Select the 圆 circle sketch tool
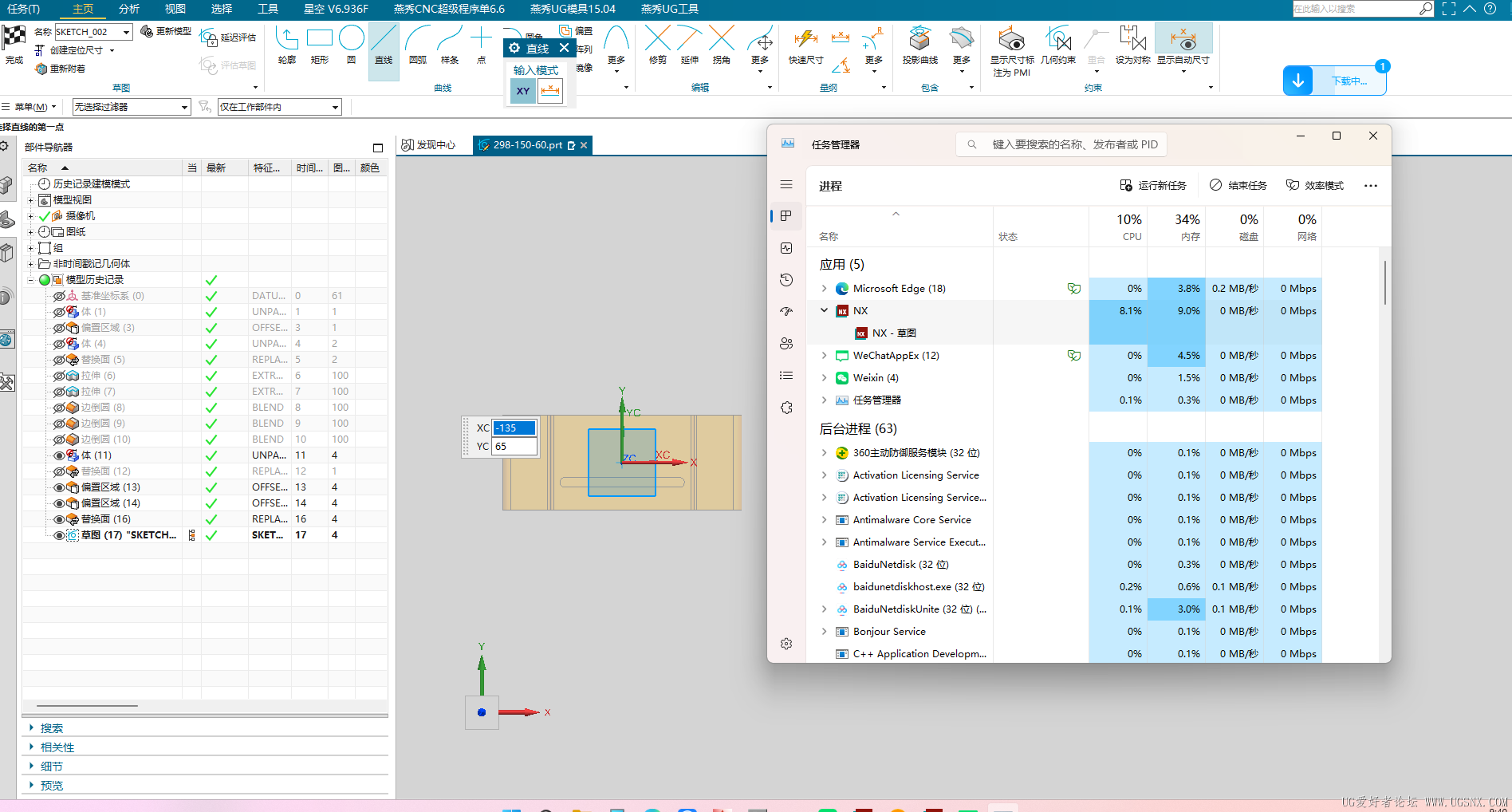This screenshot has width=1512, height=812. (351, 44)
